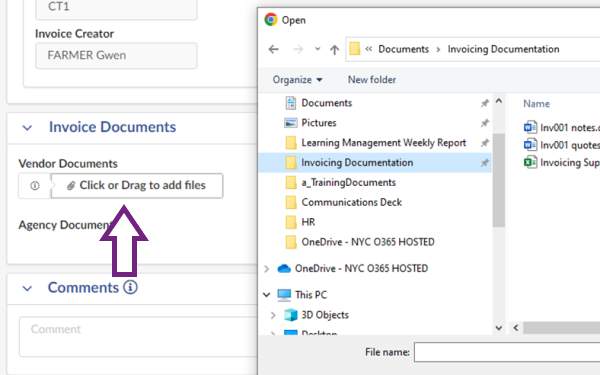This screenshot has height=375, width=600.
Task: Select Documents in the address path
Action: 403,49
